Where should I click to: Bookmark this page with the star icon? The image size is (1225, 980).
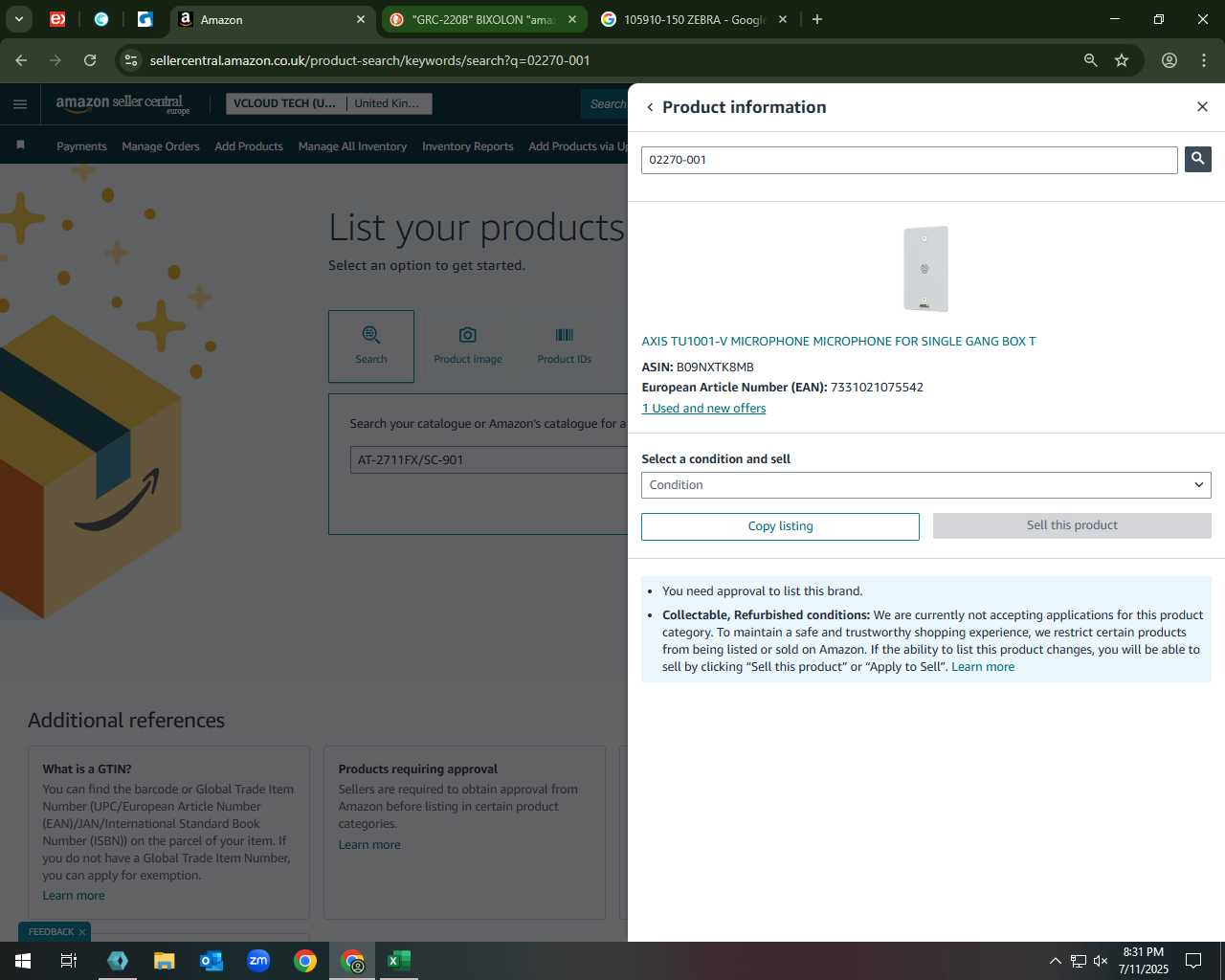point(1122,60)
